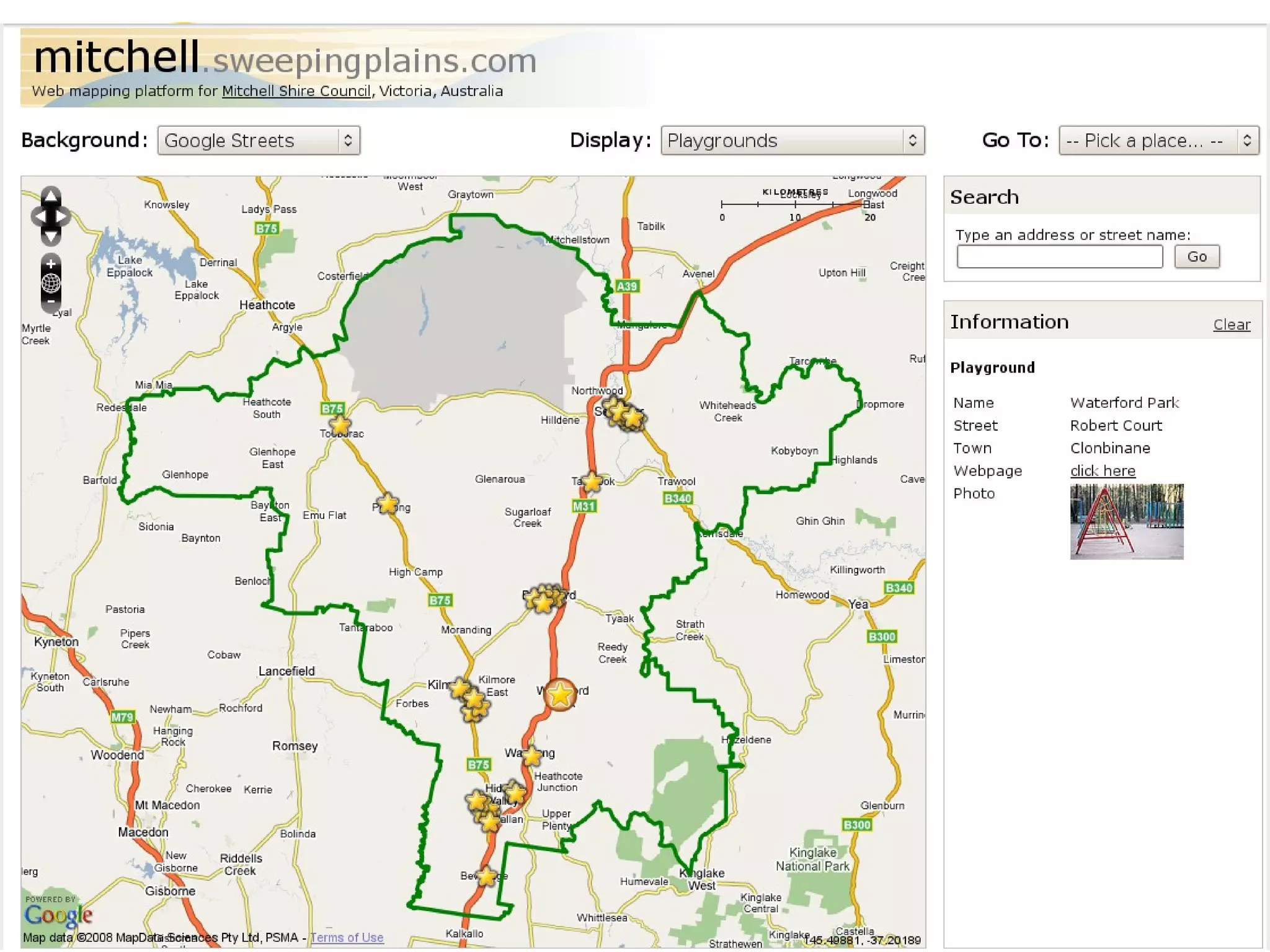
Task: Focus the address or street name field
Action: pyautogui.click(x=1059, y=257)
